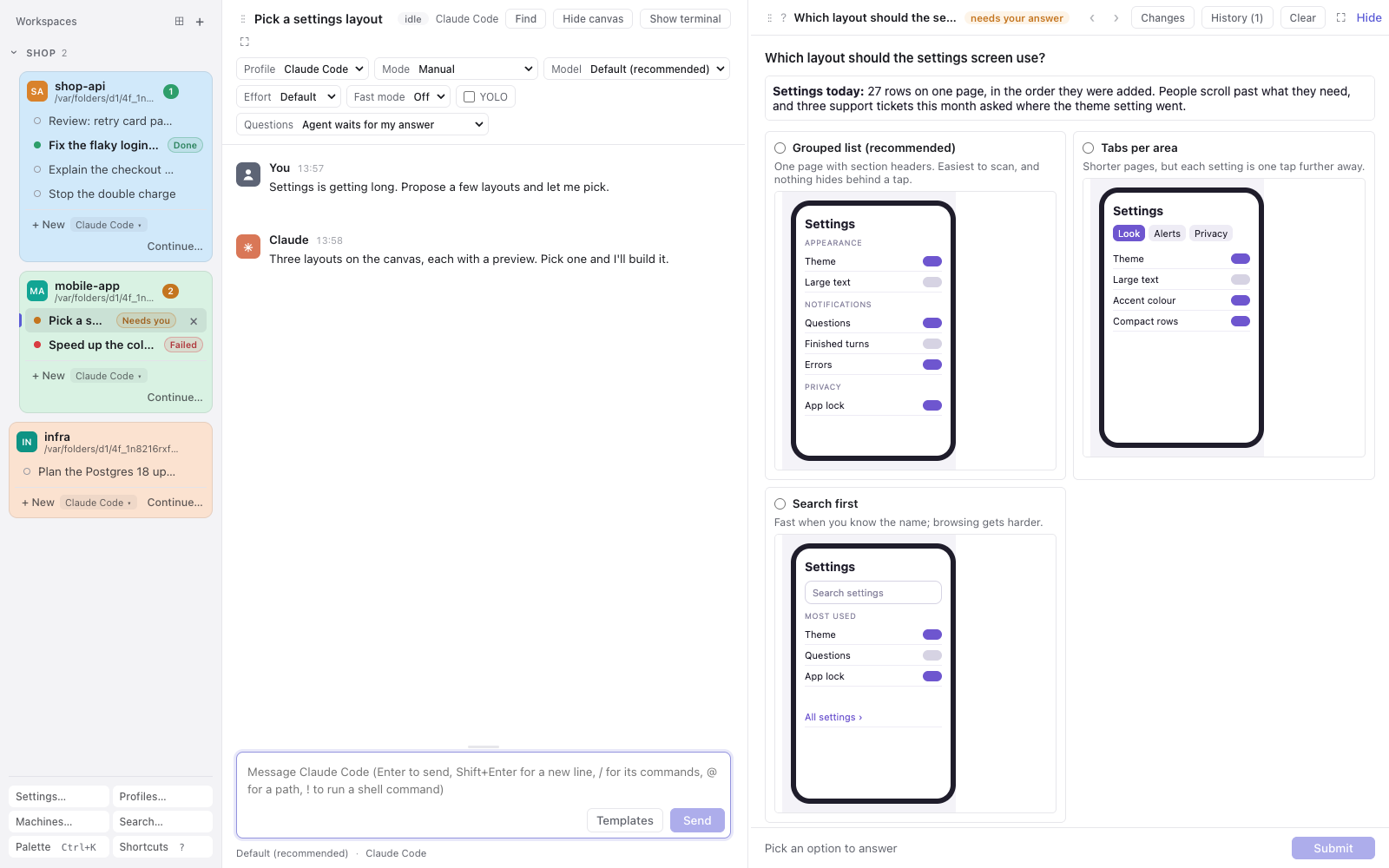The image size is (1389, 868).
Task: Click the canvas panel drag handle
Action: [x=769, y=18]
